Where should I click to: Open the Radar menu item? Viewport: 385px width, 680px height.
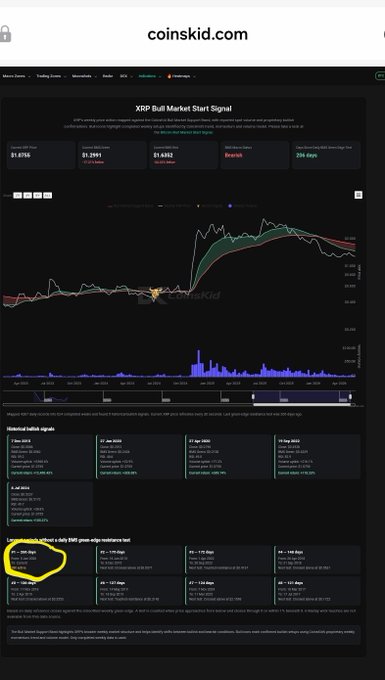108,76
